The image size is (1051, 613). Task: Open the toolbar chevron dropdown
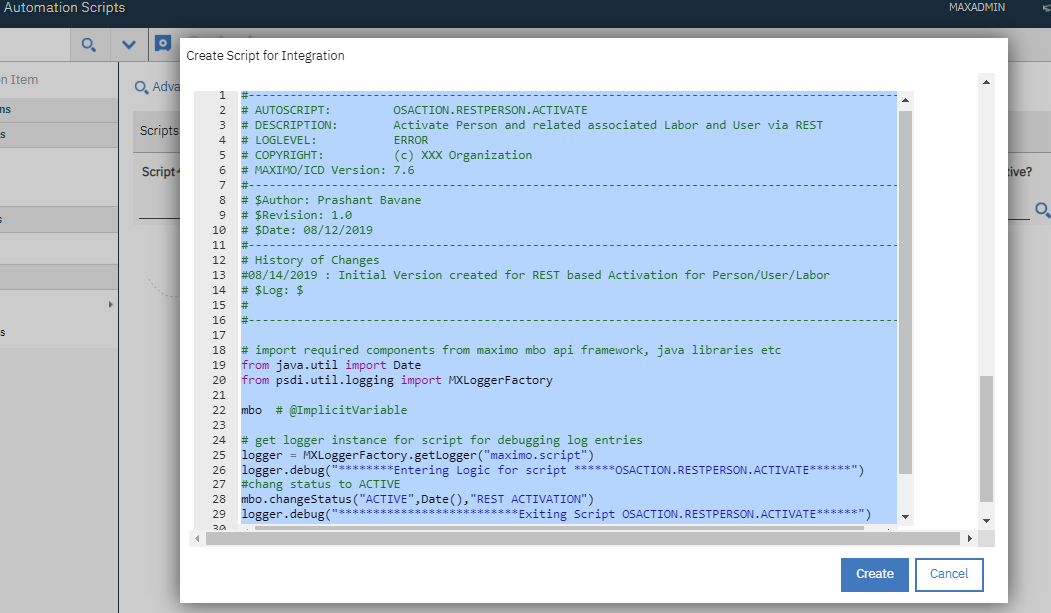pos(129,44)
